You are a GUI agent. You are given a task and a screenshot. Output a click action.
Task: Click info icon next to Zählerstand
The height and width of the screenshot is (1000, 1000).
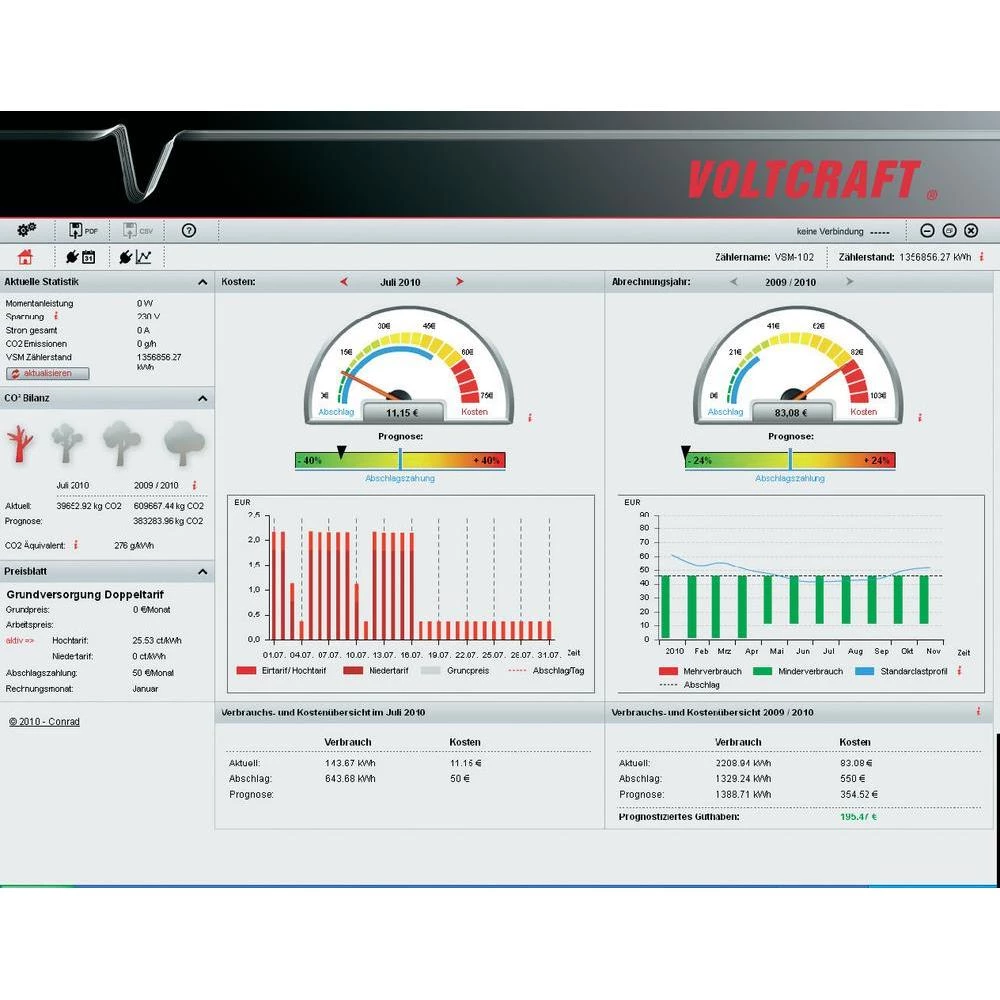[981, 257]
